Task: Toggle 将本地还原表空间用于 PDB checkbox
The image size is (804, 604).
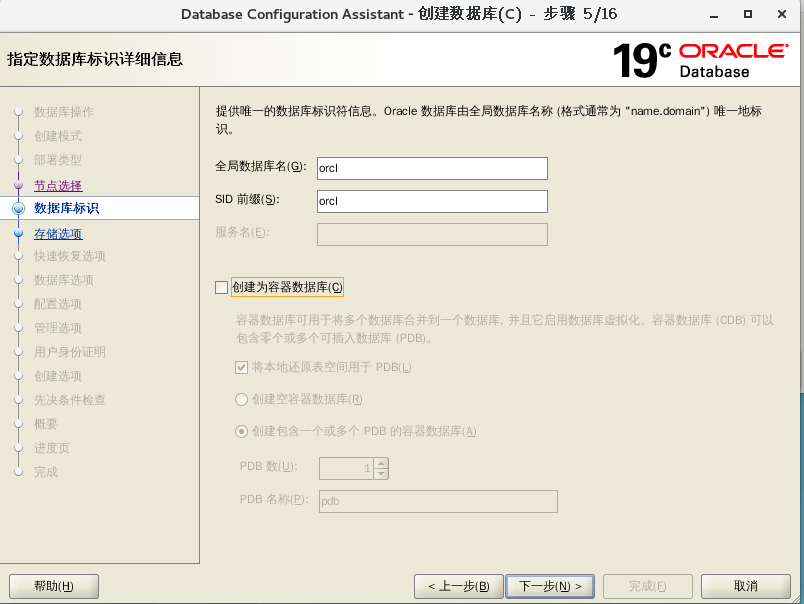Action: coord(241,367)
